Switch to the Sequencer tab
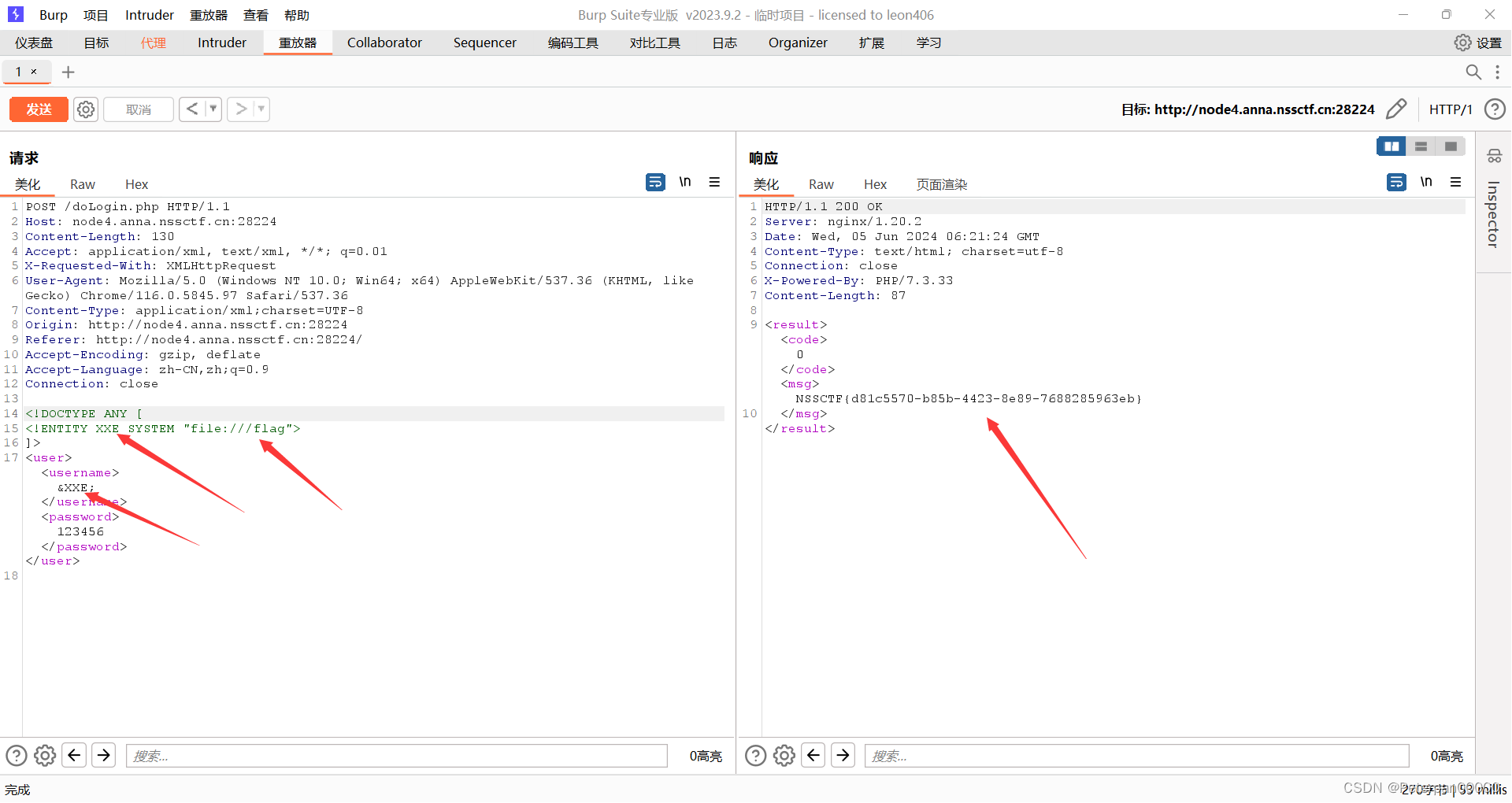The width and height of the screenshot is (1512, 803). click(485, 43)
